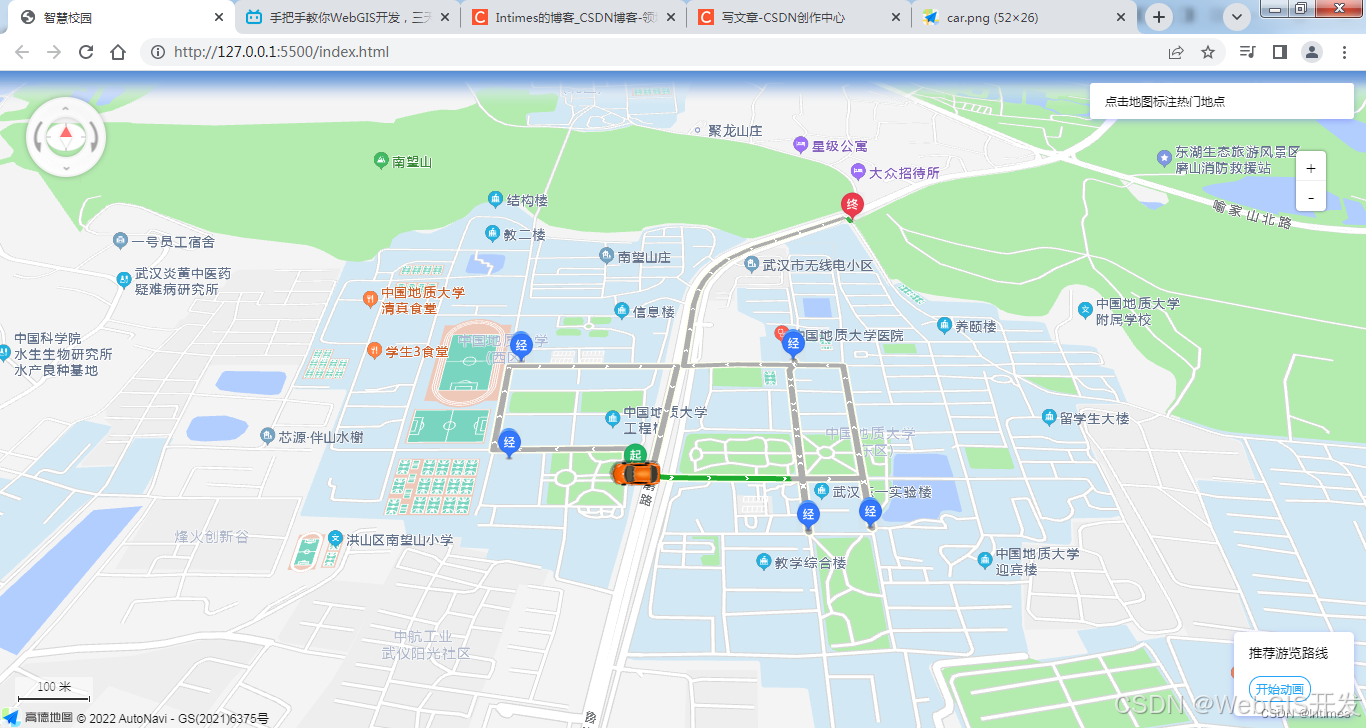Screen dimensions: 1366x728
Task: Click the 武汉市无线电小区 POI icon
Action: click(x=752, y=264)
